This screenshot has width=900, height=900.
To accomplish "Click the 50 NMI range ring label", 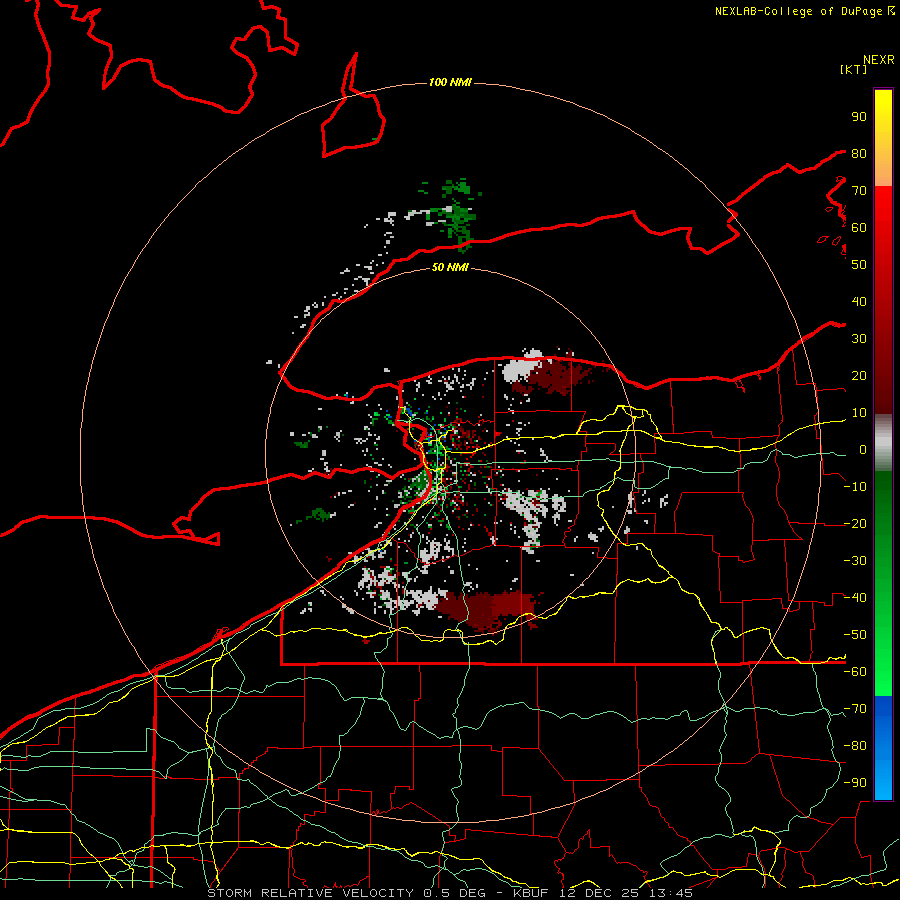I will click(450, 267).
